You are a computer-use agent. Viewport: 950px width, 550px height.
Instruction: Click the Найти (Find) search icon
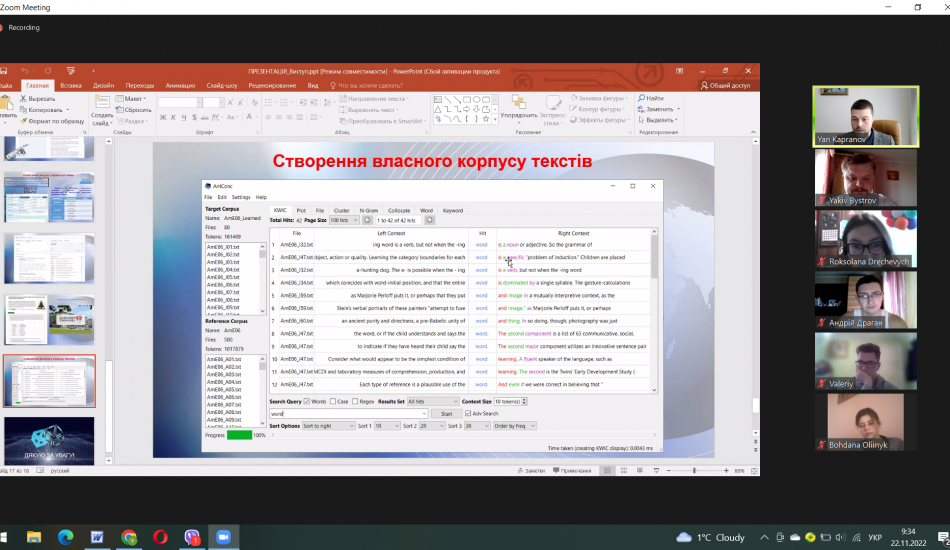[641, 98]
